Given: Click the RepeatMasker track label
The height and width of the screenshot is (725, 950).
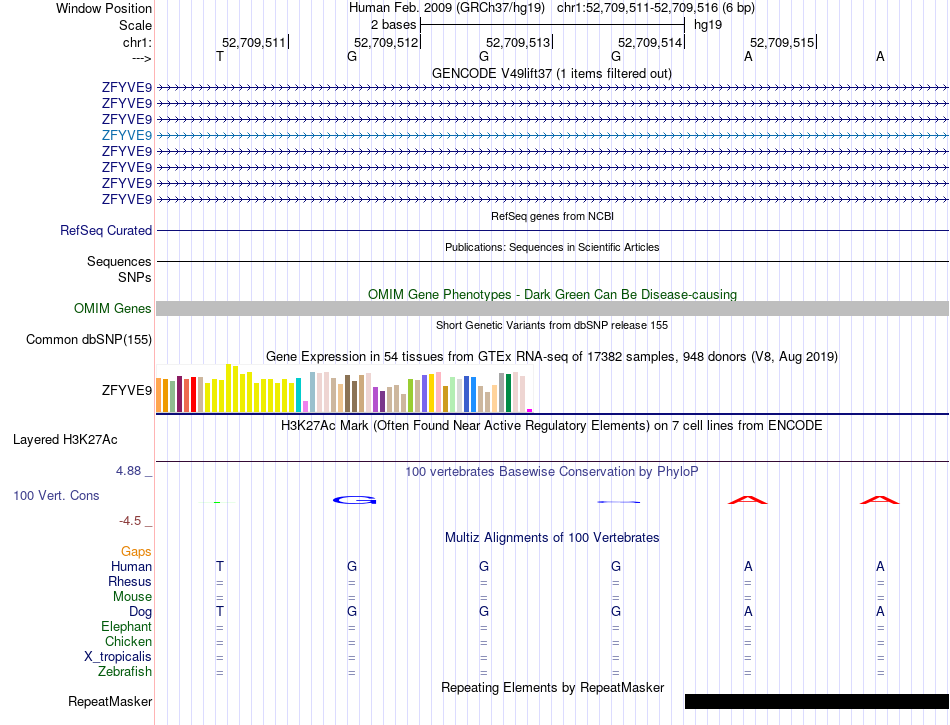Looking at the screenshot, I should pos(110,701).
